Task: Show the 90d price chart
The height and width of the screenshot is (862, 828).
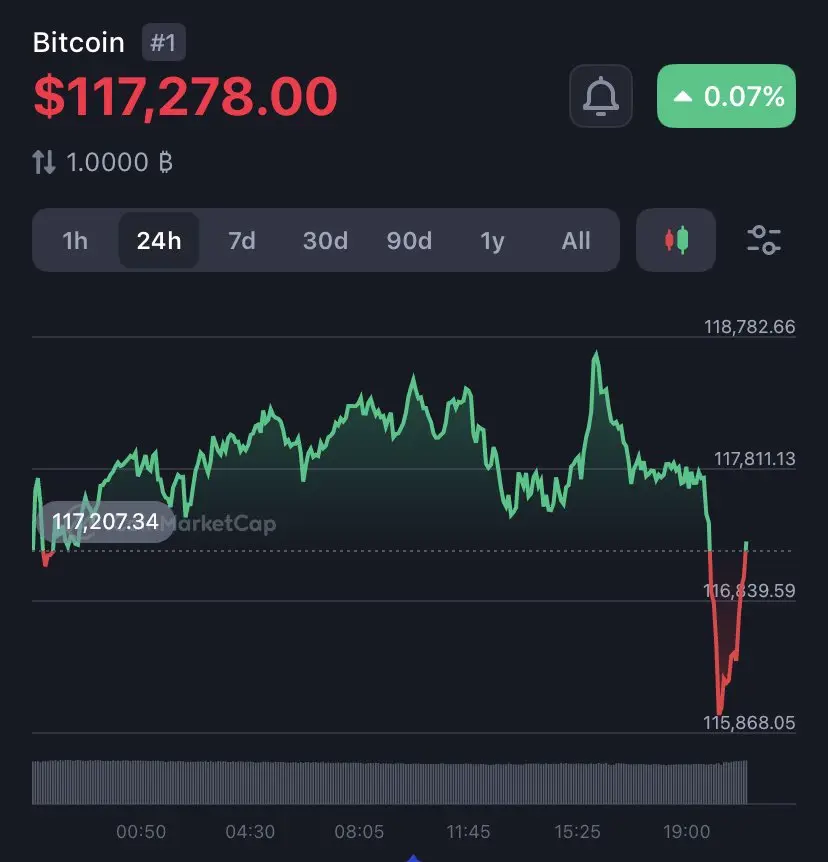Action: pyautogui.click(x=409, y=240)
